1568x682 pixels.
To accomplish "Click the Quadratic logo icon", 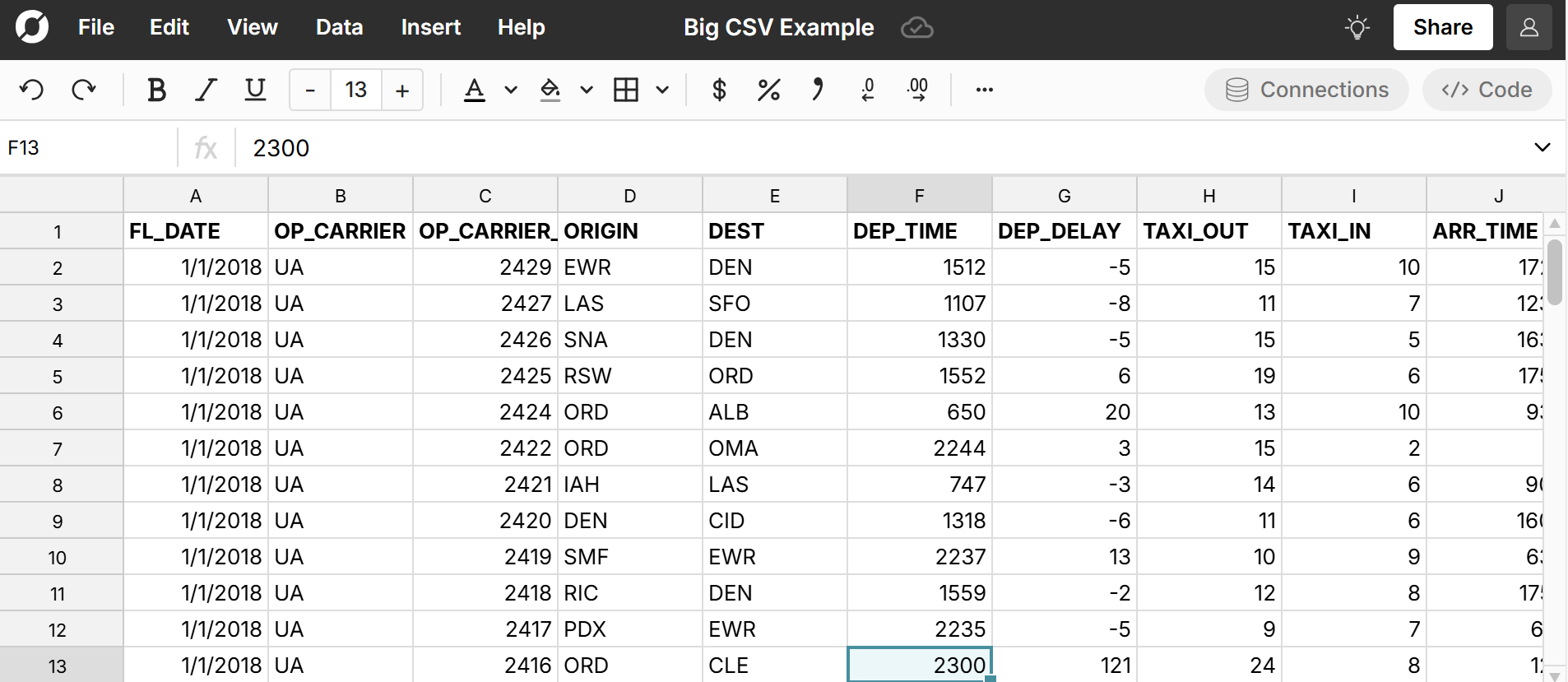I will (32, 27).
